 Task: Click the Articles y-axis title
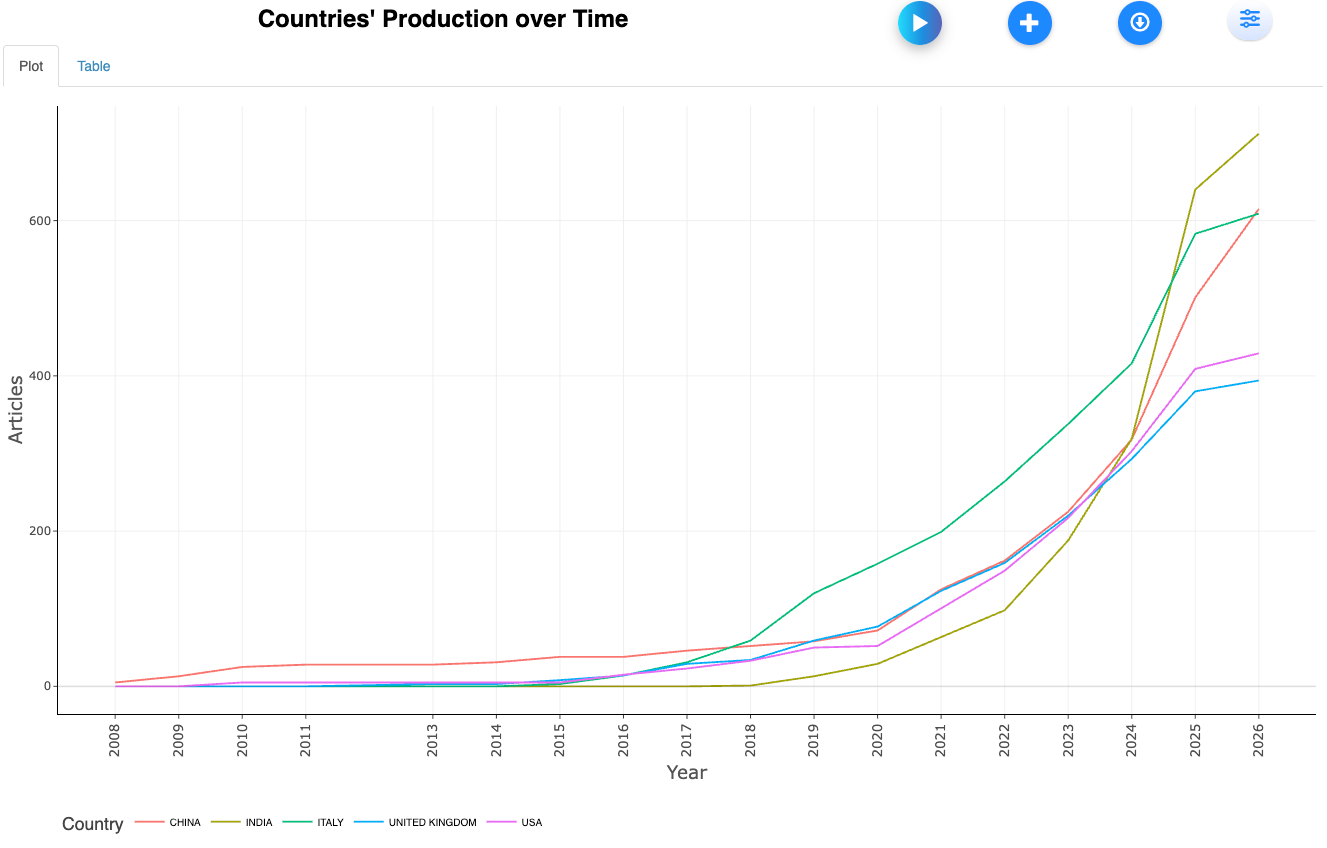point(16,409)
